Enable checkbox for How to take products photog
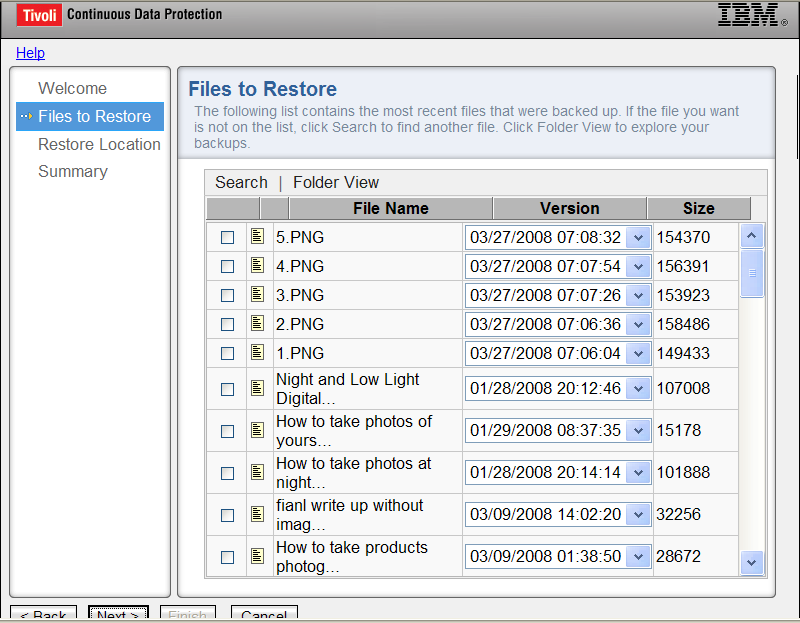The image size is (800, 623). pyautogui.click(x=228, y=557)
